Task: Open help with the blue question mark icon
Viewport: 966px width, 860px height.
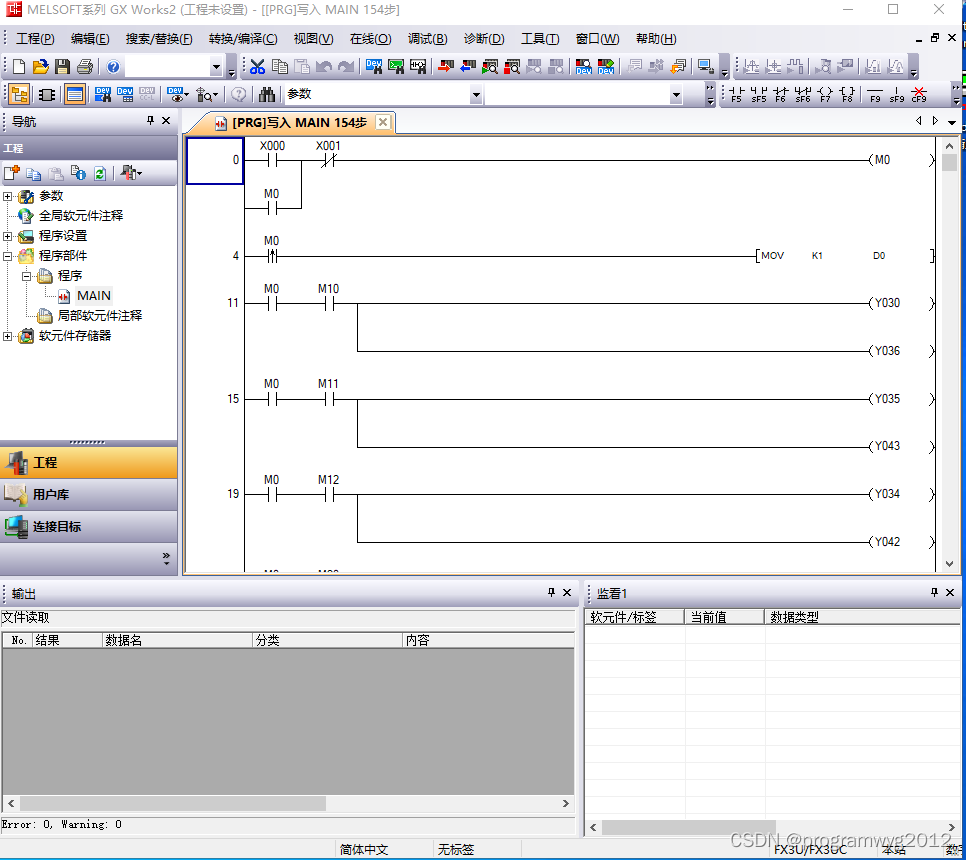Action: 113,67
